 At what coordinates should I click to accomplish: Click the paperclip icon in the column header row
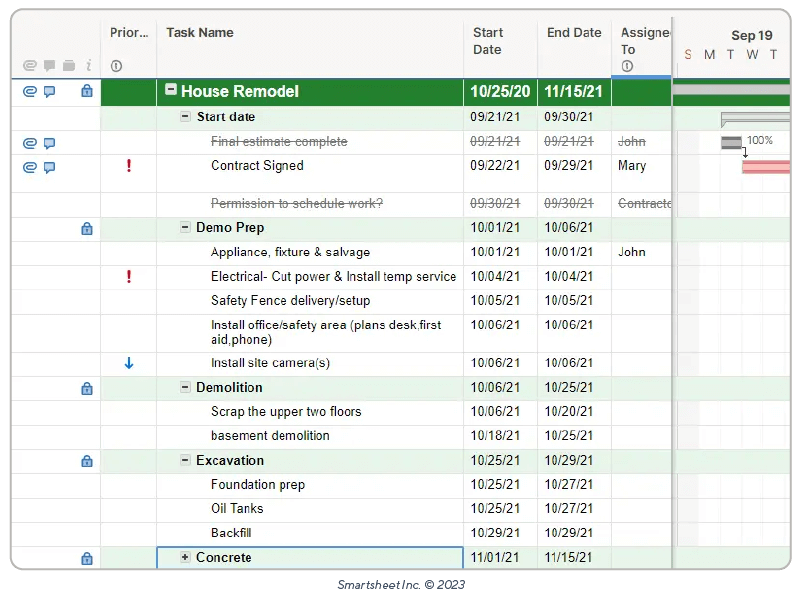(x=29, y=64)
